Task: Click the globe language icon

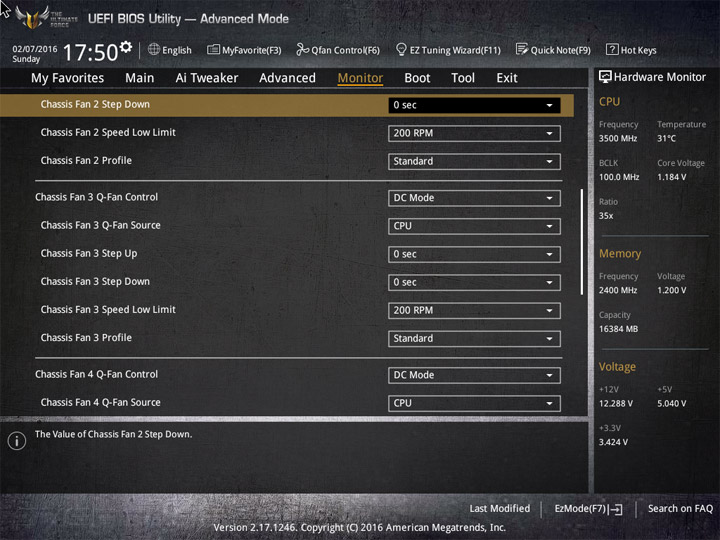Action: [154, 49]
